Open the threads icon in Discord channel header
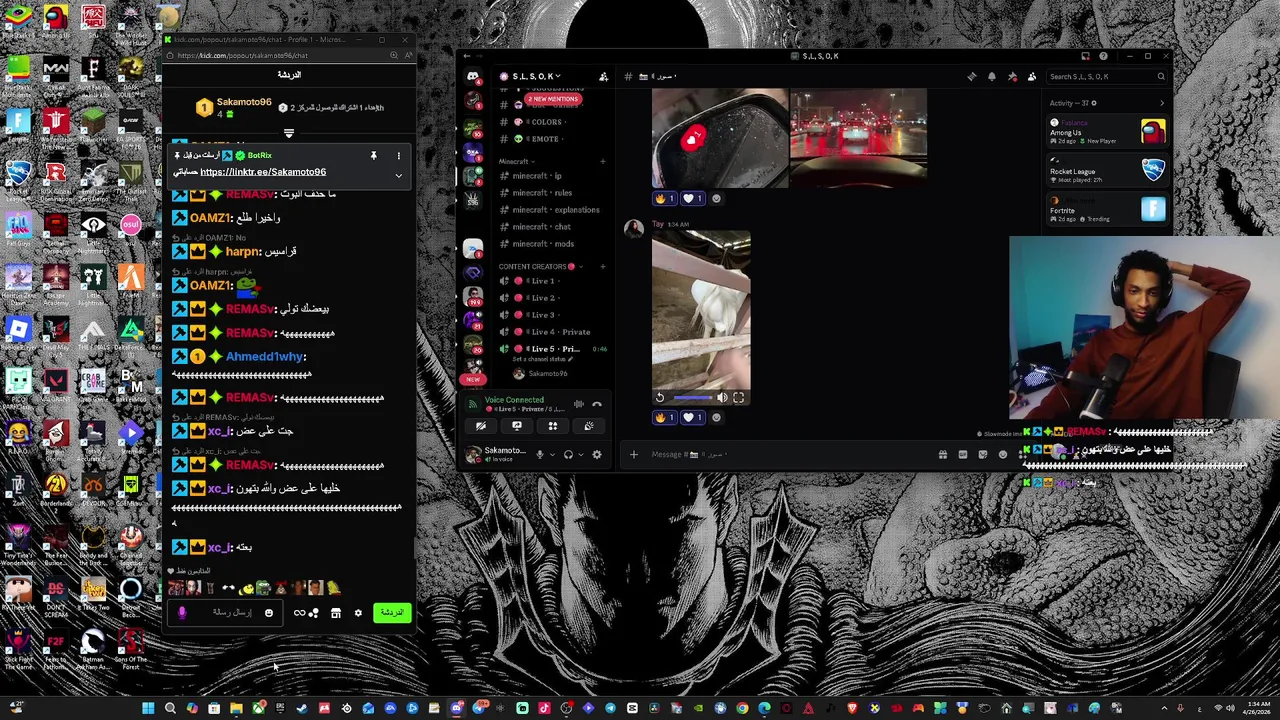1280x720 pixels. click(x=972, y=76)
